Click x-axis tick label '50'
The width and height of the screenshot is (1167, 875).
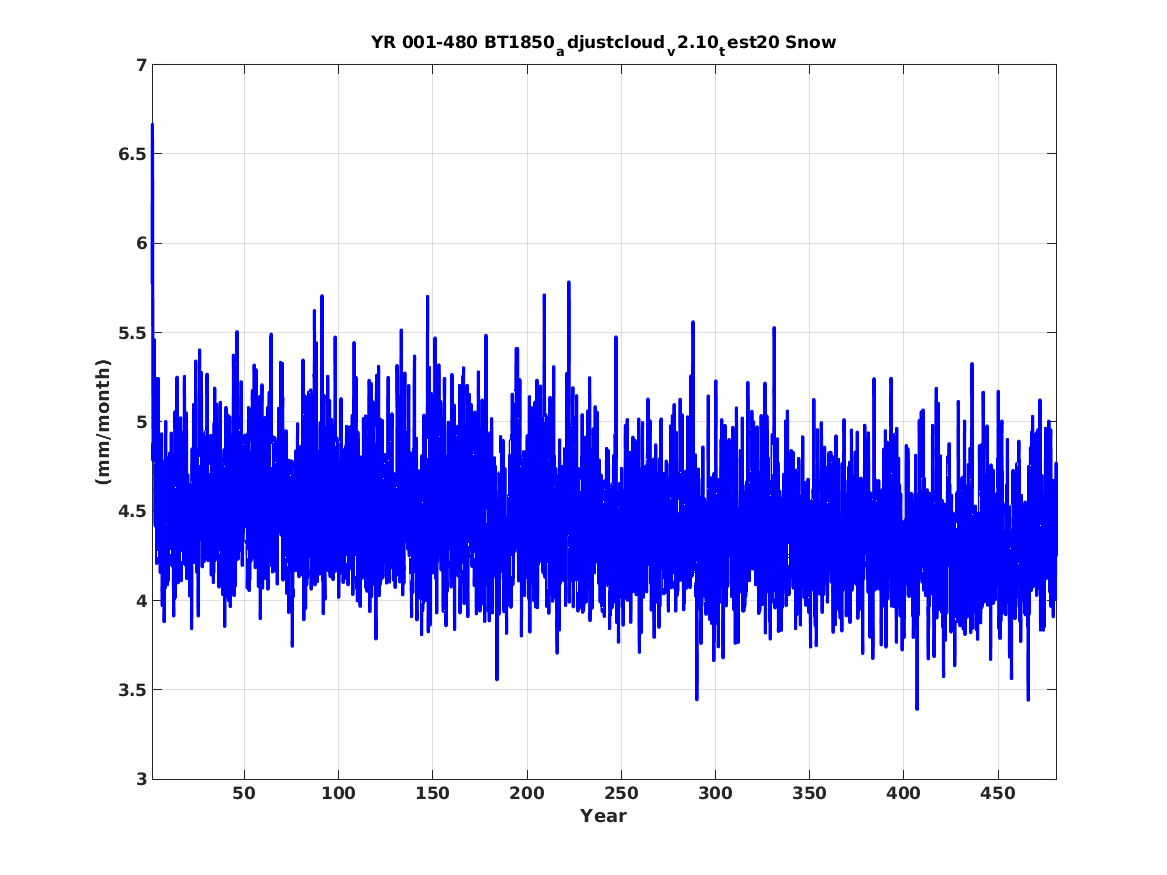tap(244, 793)
